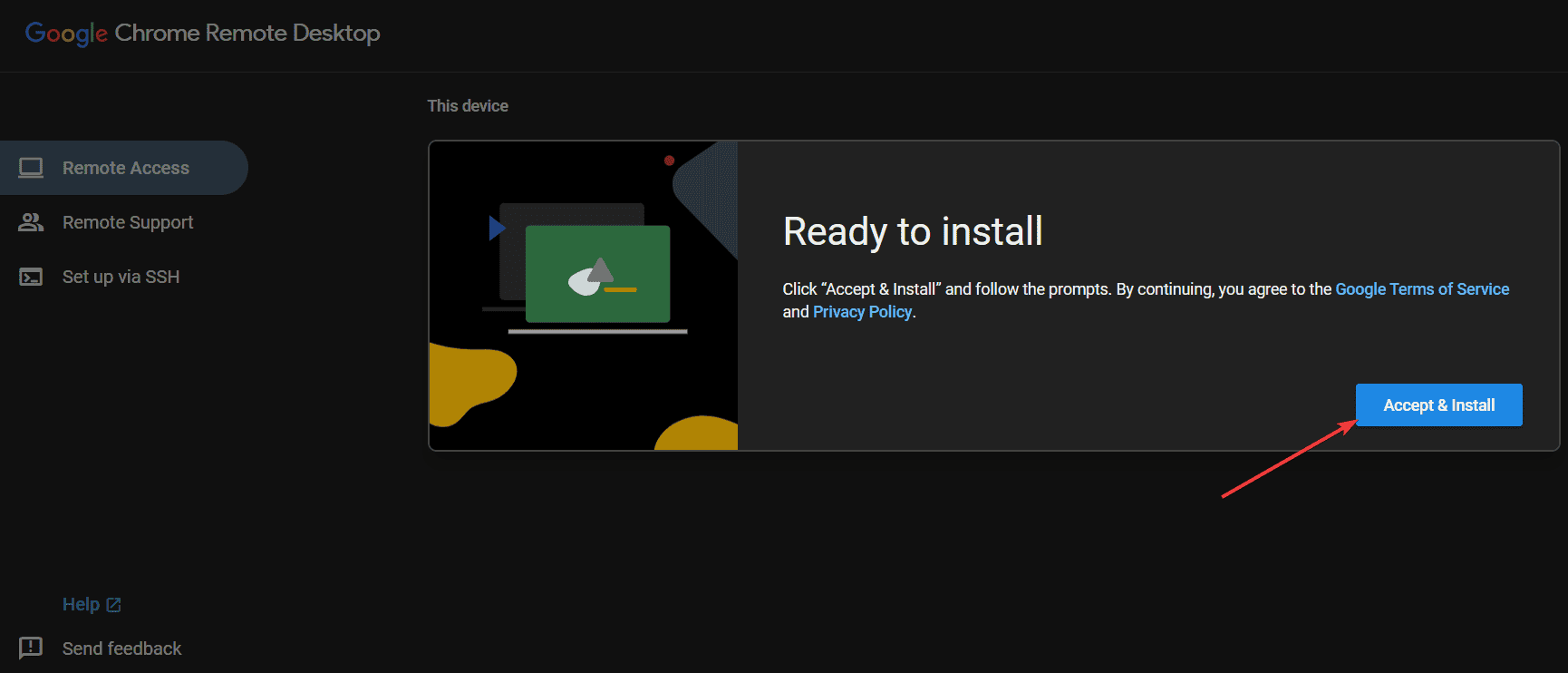Screen dimensions: 1568x673
Task: Click the "This device" section label
Action: (468, 106)
